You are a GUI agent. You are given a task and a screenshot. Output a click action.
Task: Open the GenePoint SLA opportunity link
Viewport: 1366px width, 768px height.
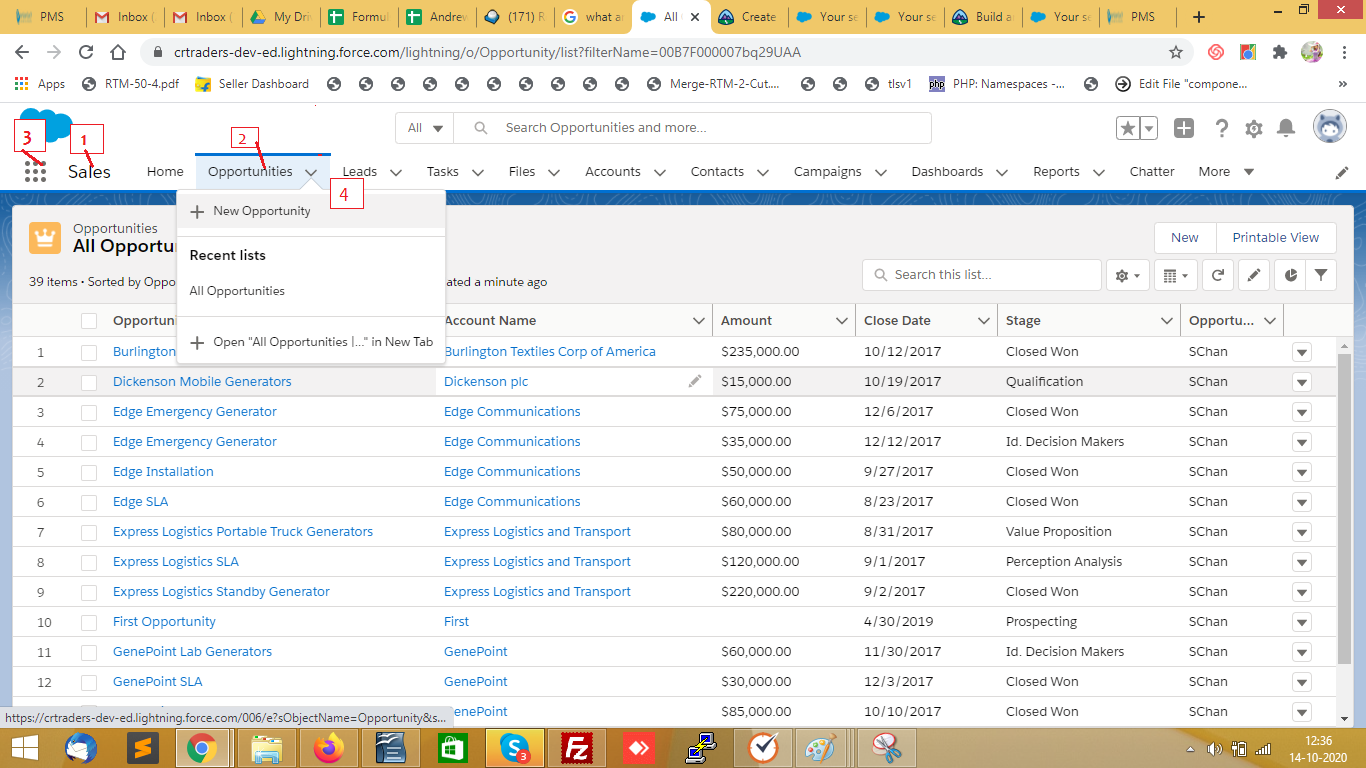[x=155, y=681]
